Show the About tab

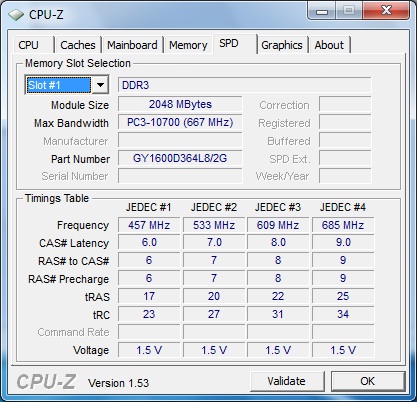tap(329, 45)
